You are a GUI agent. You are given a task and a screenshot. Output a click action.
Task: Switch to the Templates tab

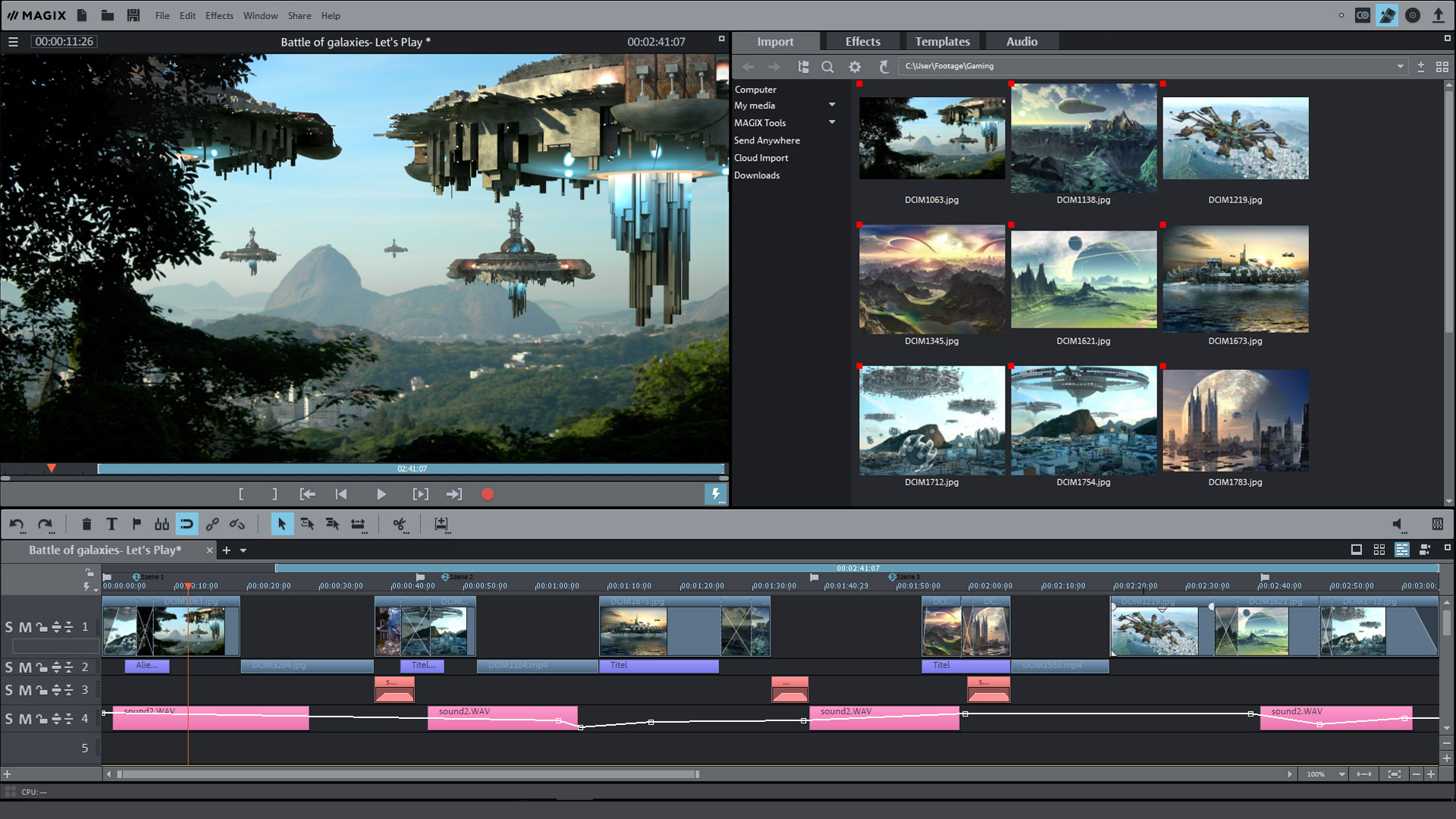pyautogui.click(x=943, y=41)
